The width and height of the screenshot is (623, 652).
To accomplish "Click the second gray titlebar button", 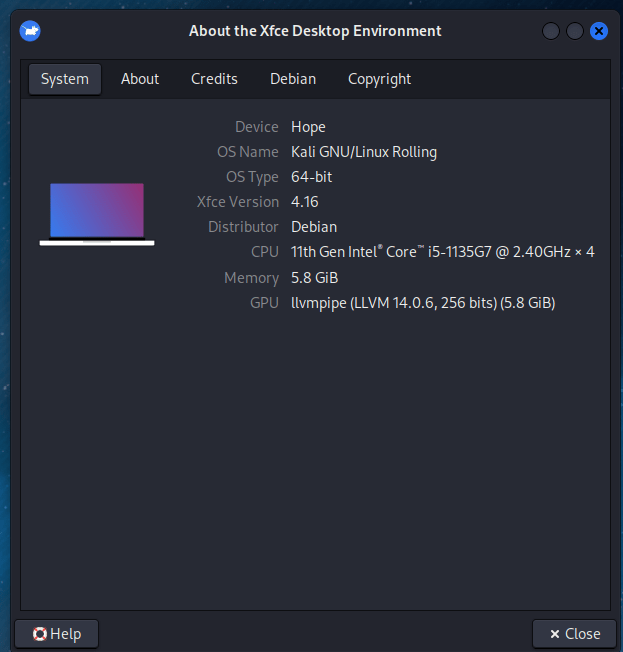I will coord(575,31).
